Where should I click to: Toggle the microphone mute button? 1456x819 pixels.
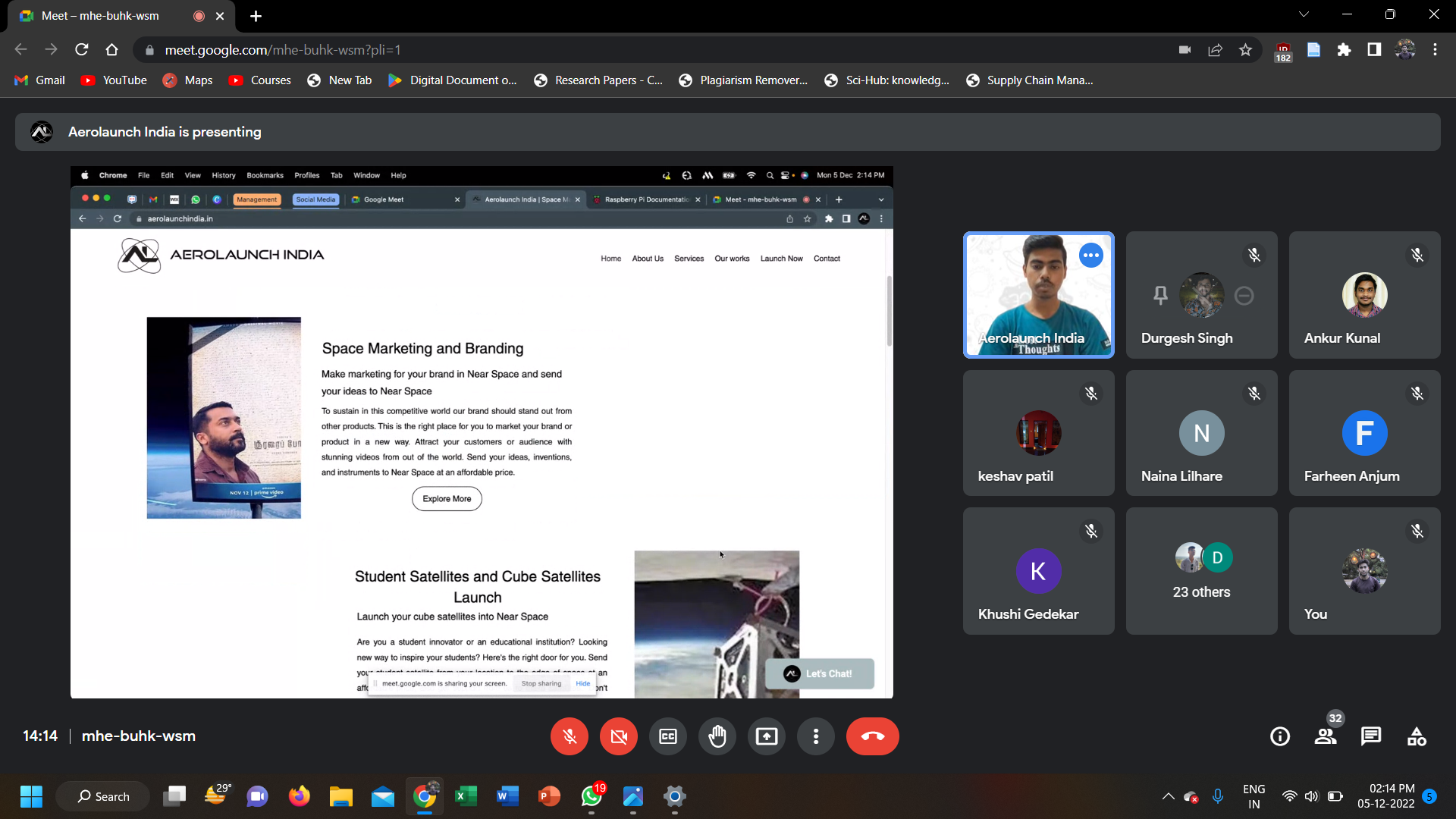(570, 736)
